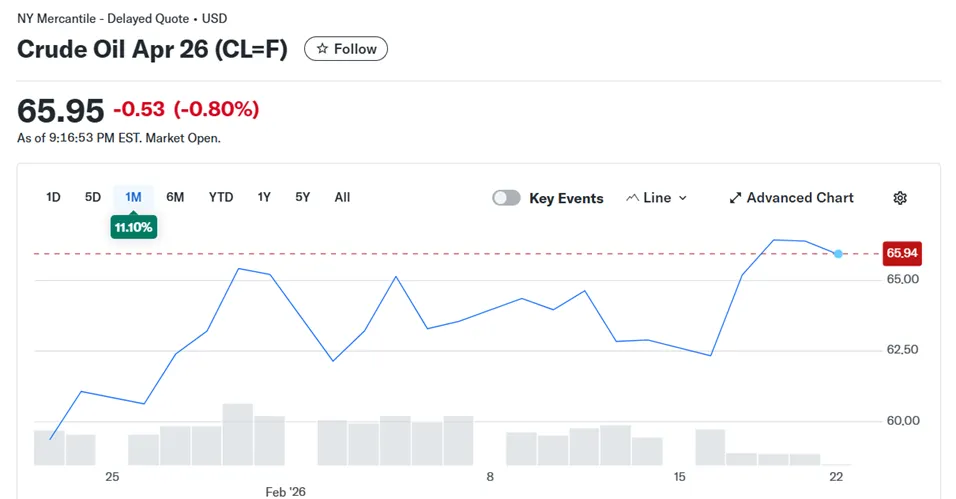Click the tallest volume bar near Feb '26
956x499 pixels.
tap(238, 434)
